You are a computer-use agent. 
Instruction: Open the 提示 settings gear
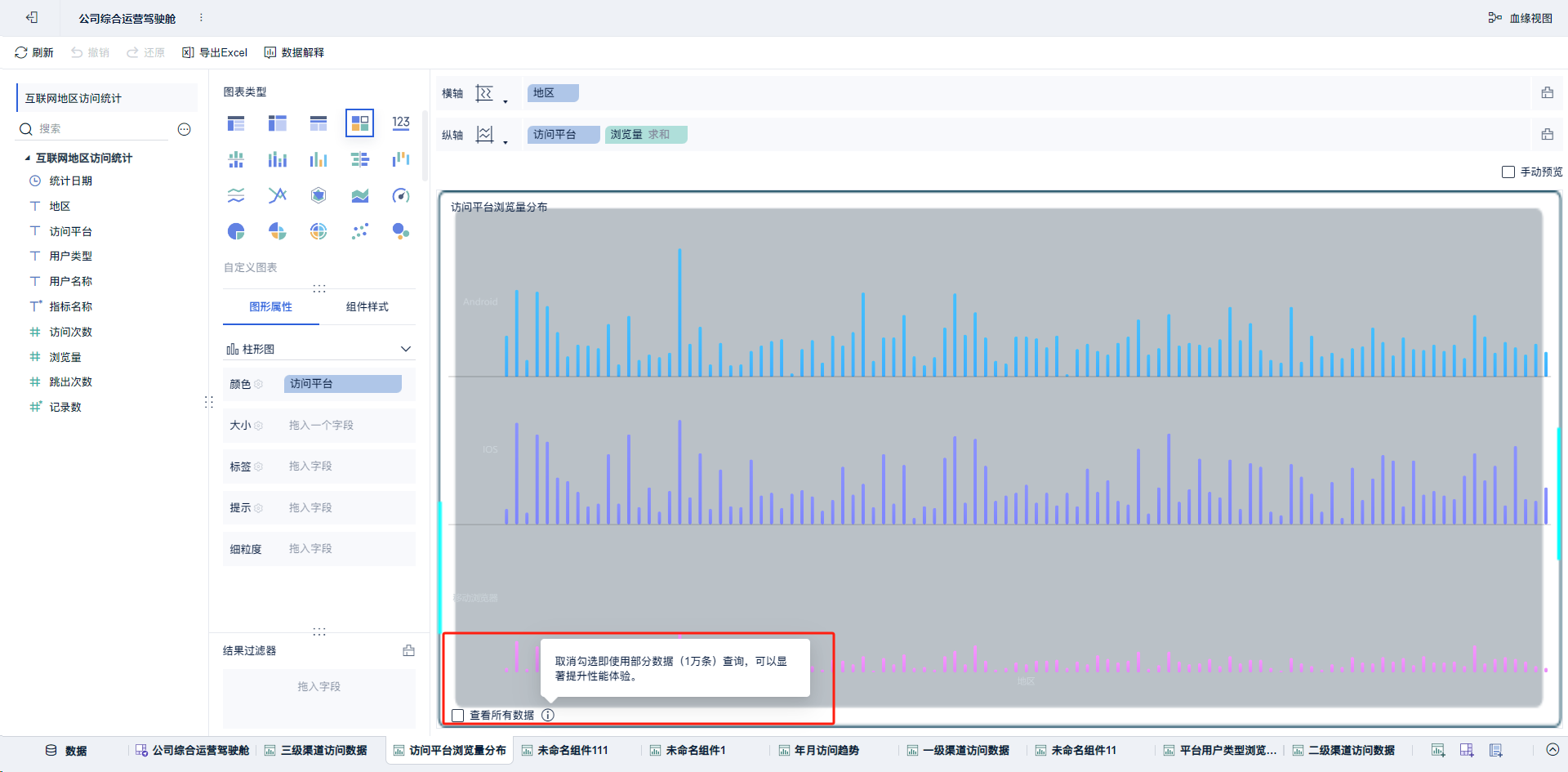259,508
